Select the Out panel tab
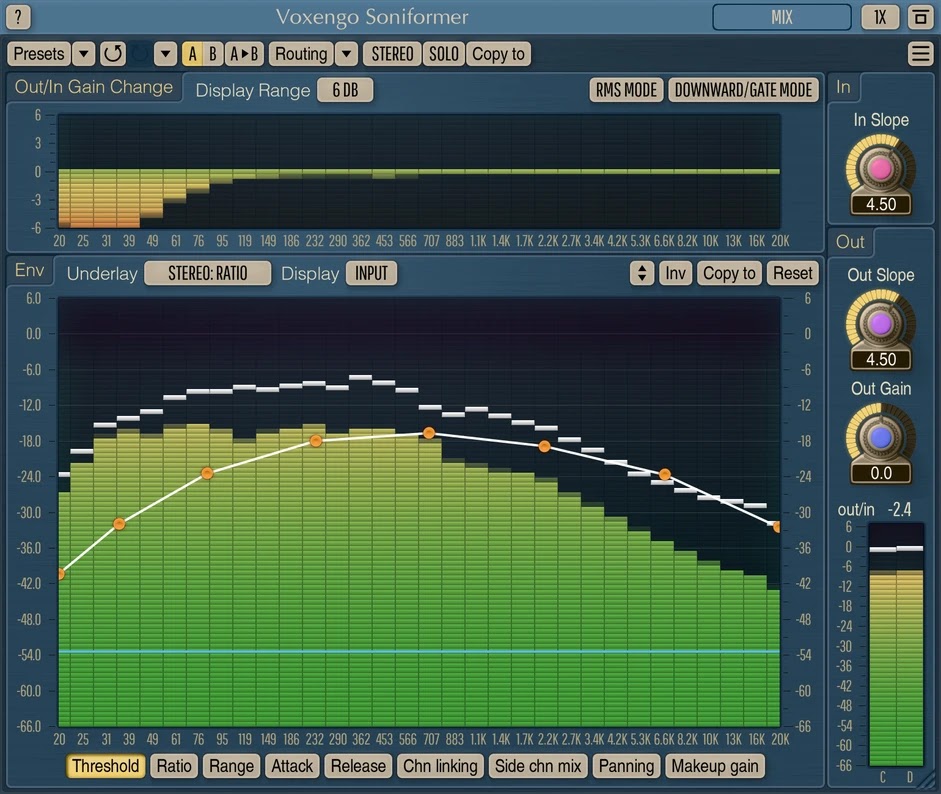 point(850,242)
